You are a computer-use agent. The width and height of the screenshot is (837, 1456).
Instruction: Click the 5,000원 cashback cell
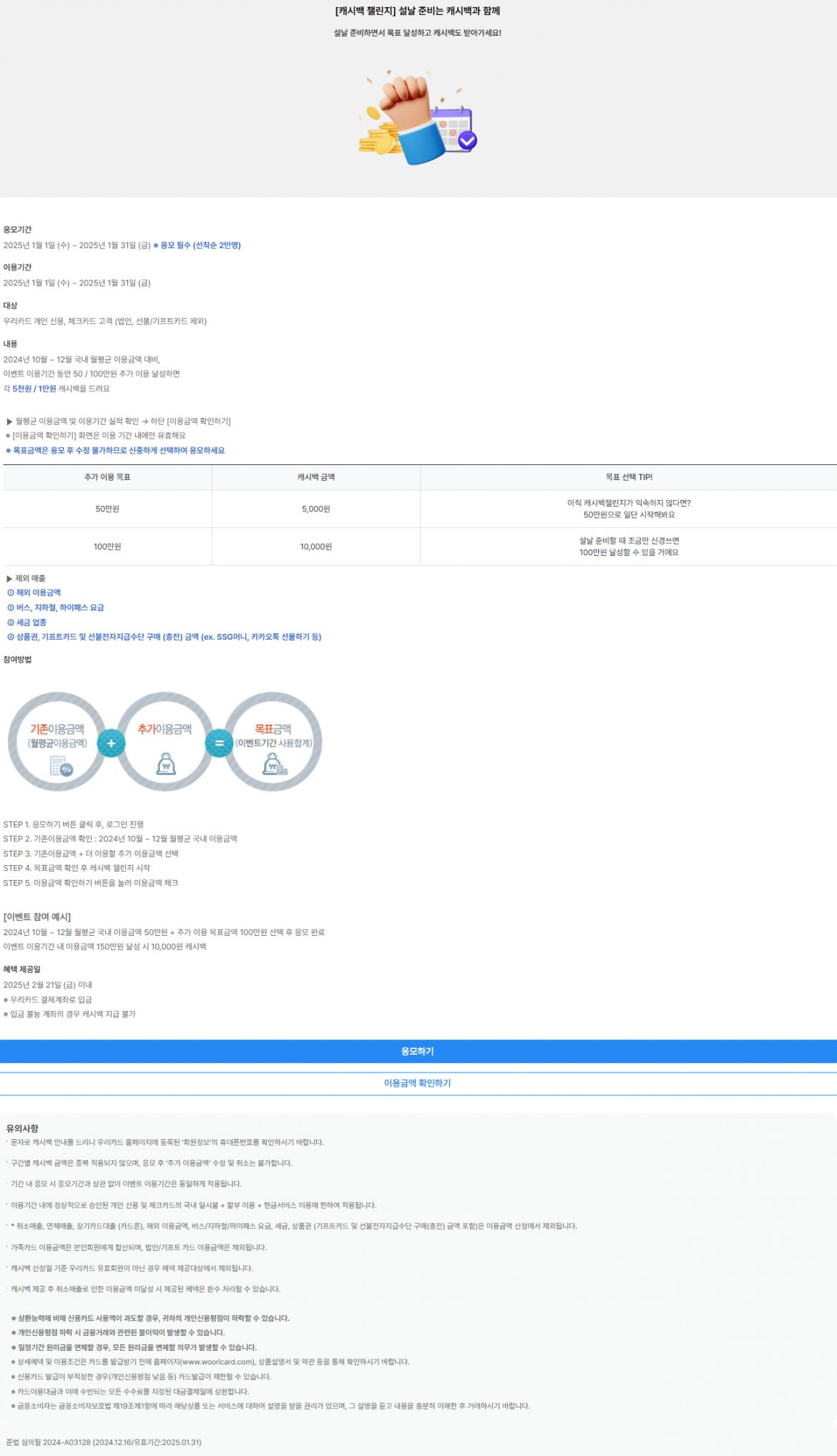point(316,509)
